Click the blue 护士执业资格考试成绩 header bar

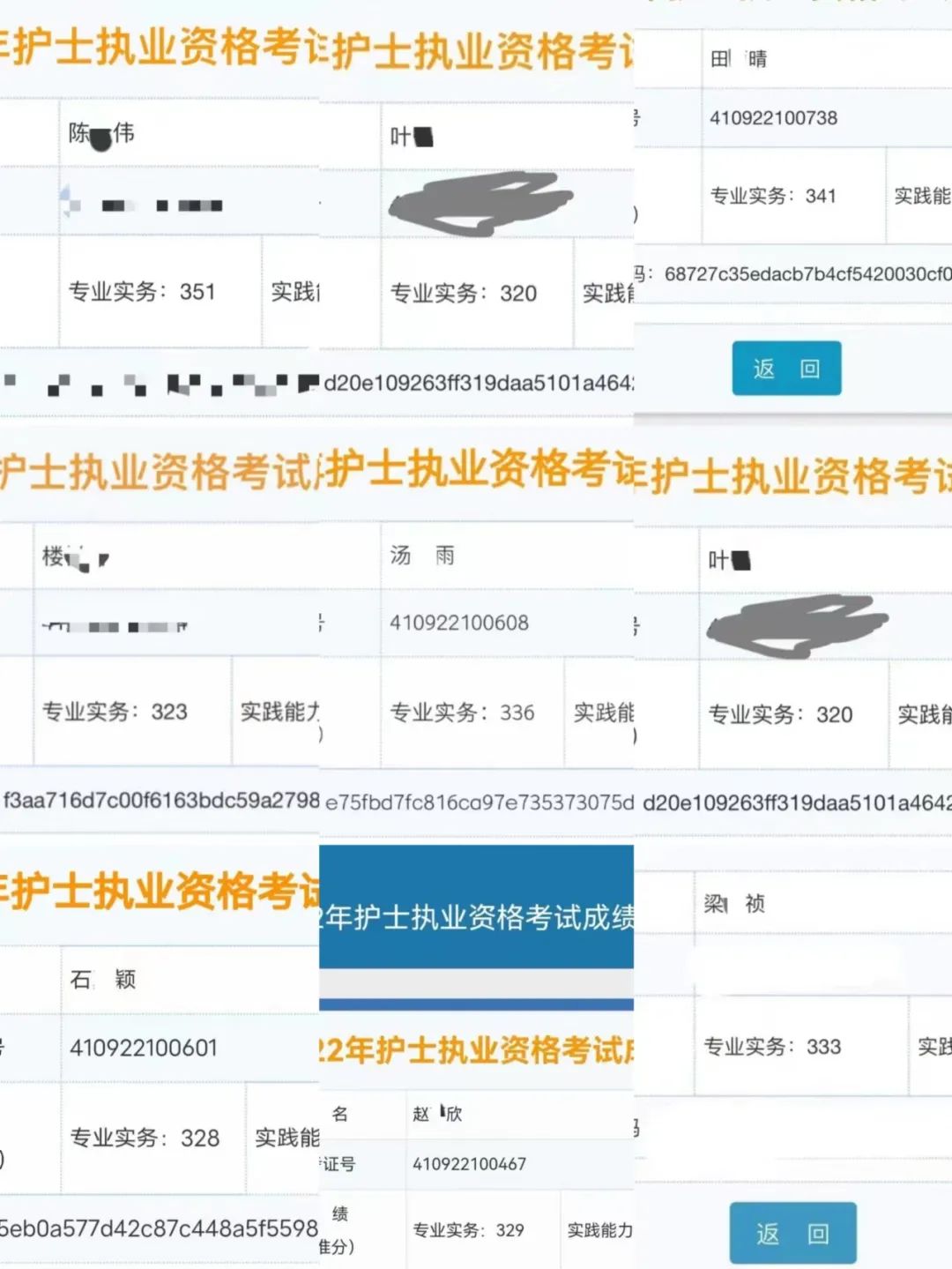click(x=477, y=917)
